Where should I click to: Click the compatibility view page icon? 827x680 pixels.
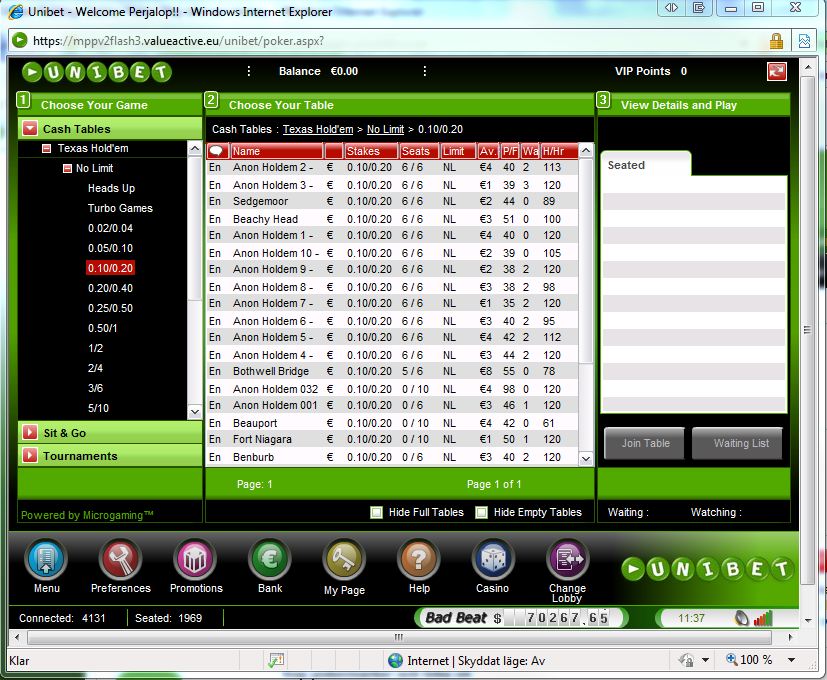[804, 41]
